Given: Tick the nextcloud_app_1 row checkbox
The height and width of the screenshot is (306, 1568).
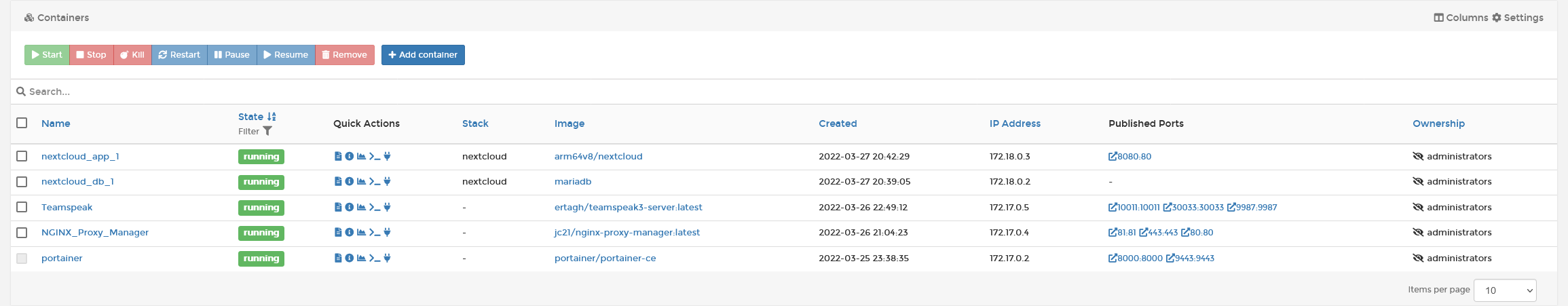Looking at the screenshot, I should [22, 157].
